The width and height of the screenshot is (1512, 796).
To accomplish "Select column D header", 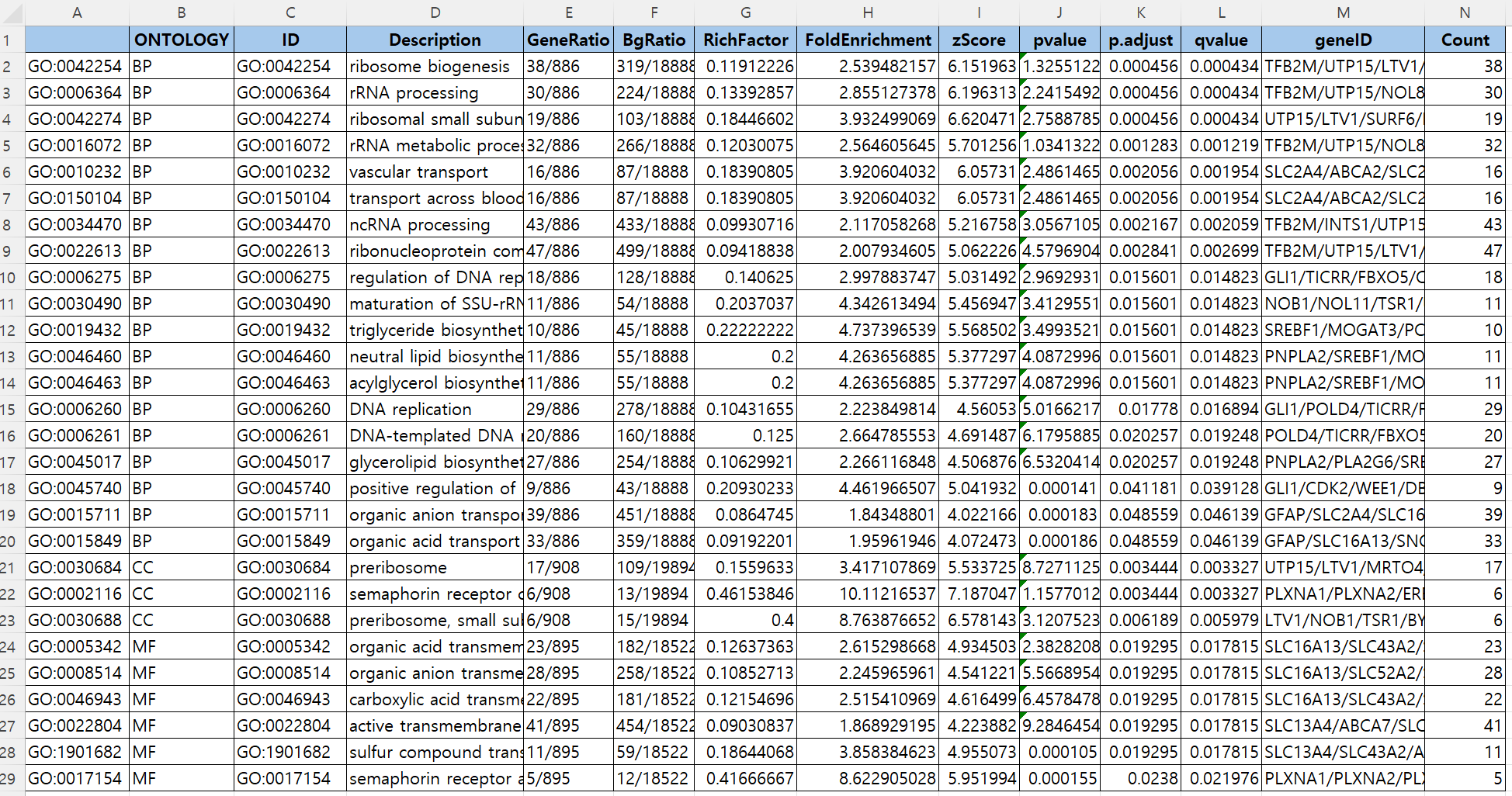I will click(435, 12).
